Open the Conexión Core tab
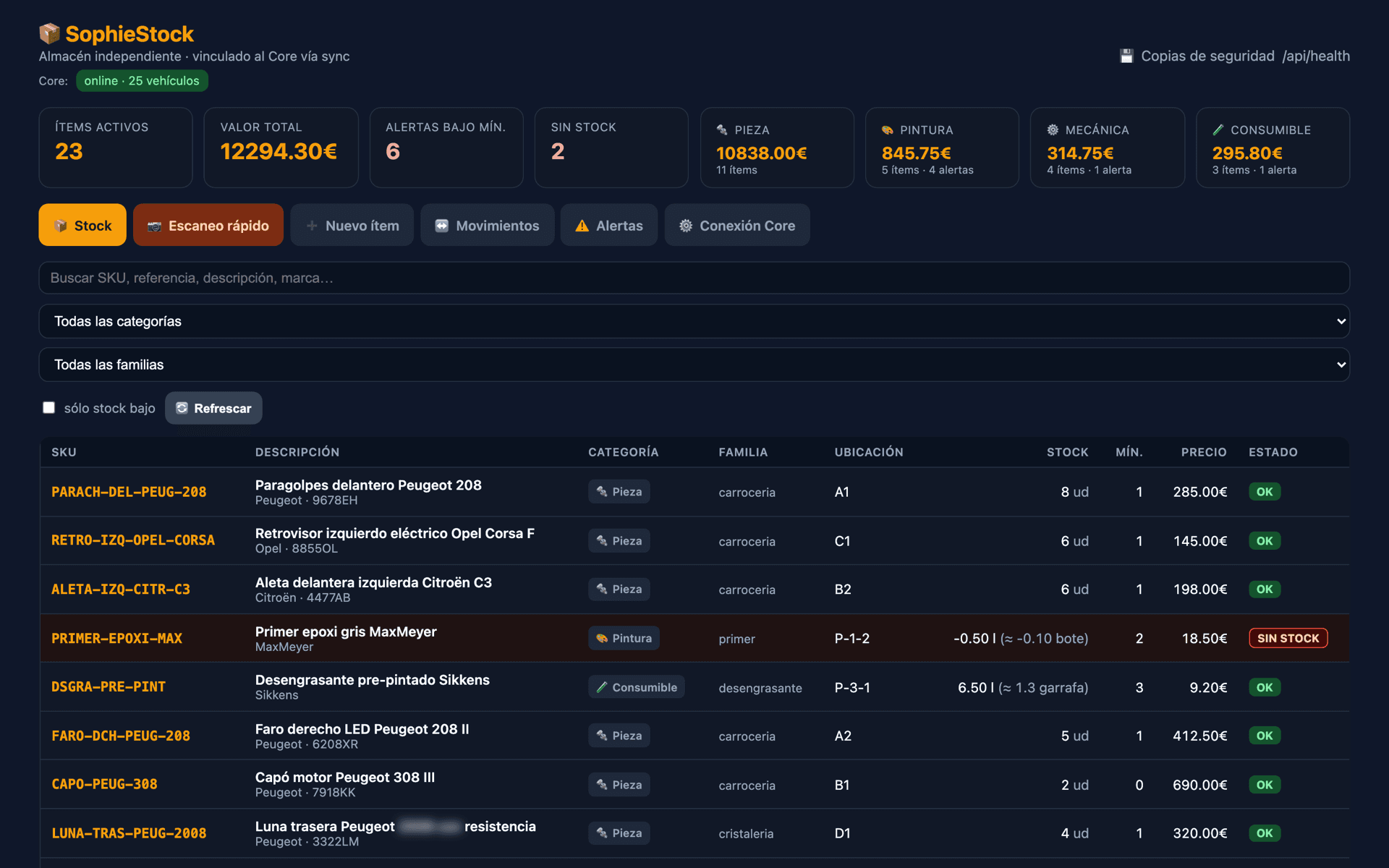Viewport: 1389px width, 868px height. pos(737,226)
